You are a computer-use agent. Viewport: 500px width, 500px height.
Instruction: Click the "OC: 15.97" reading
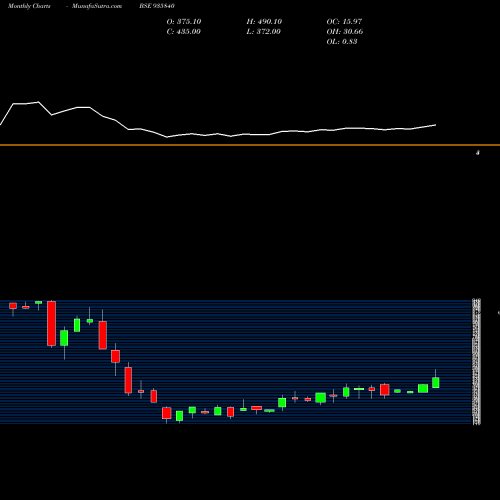[x=344, y=21]
